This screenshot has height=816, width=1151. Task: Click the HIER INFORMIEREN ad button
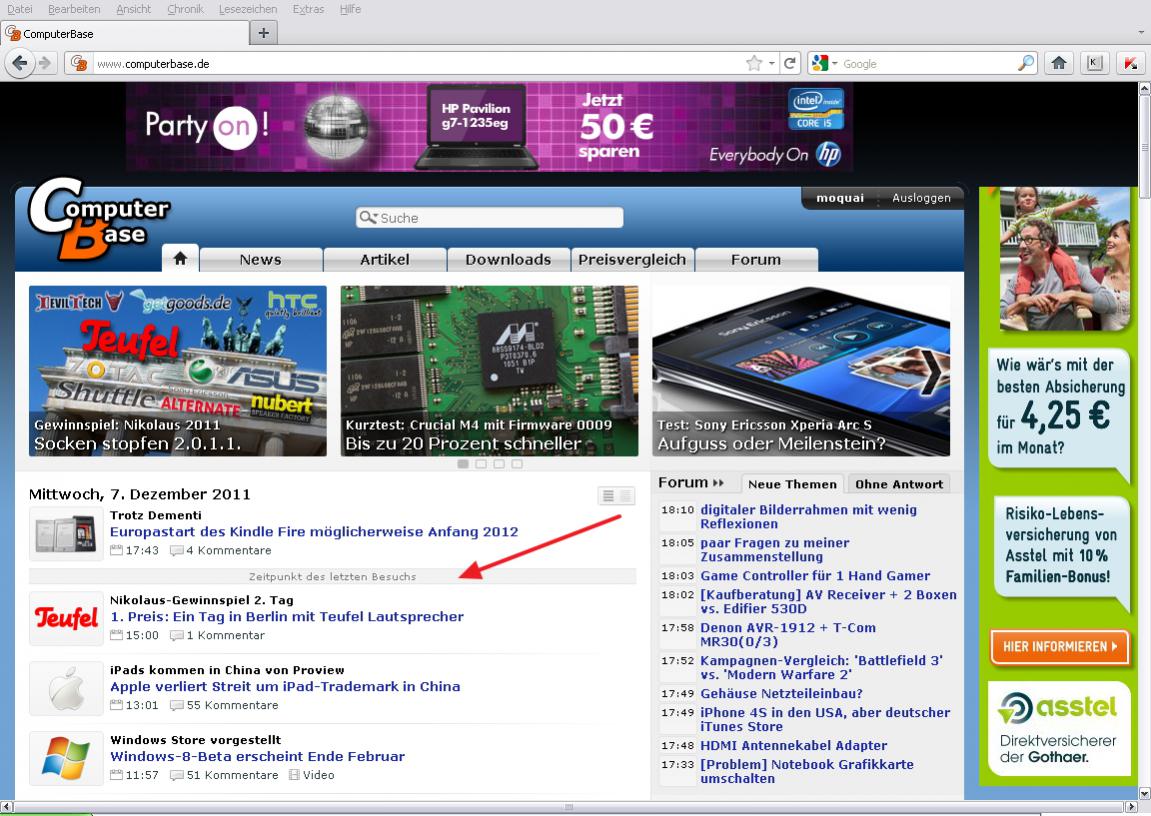pyautogui.click(x=1059, y=646)
